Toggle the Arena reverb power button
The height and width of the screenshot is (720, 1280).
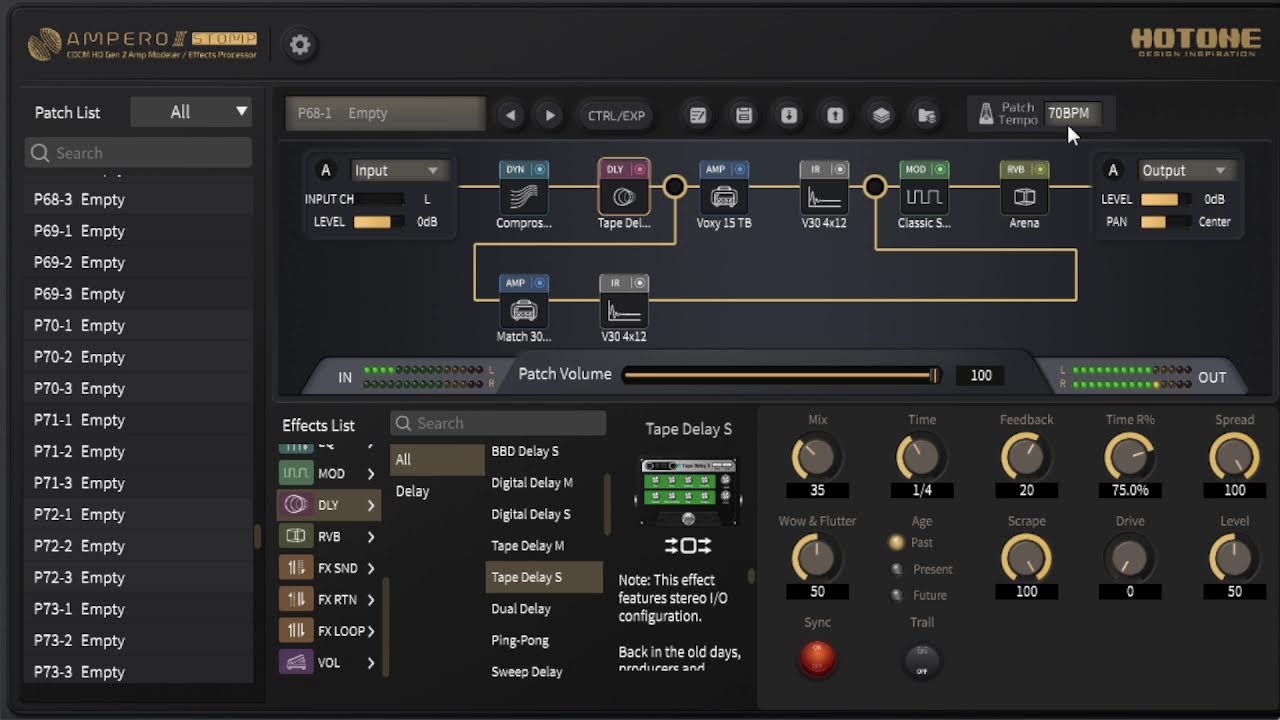[1040, 170]
